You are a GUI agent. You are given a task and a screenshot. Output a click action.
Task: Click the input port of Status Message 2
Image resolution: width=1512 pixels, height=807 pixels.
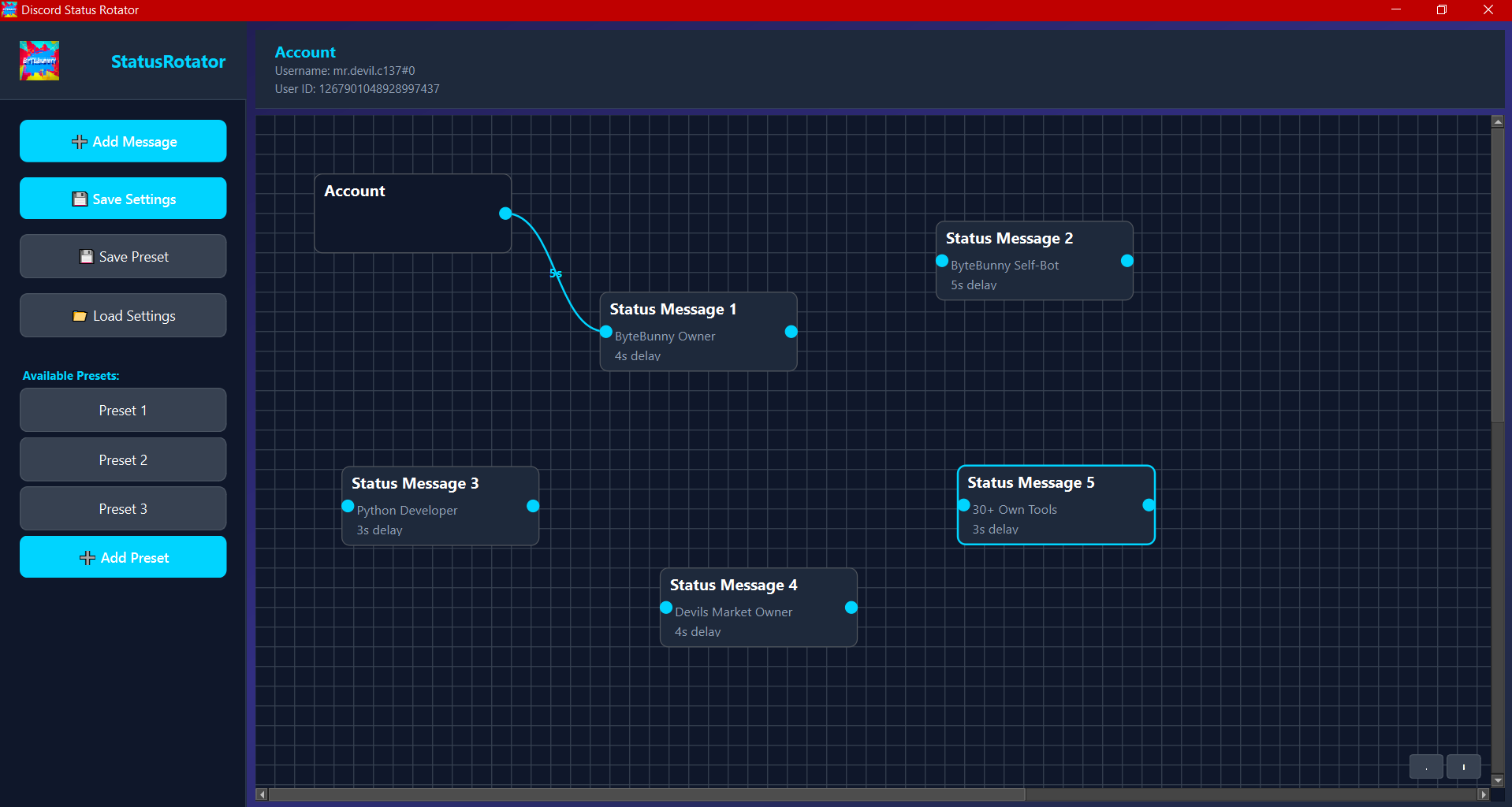941,260
